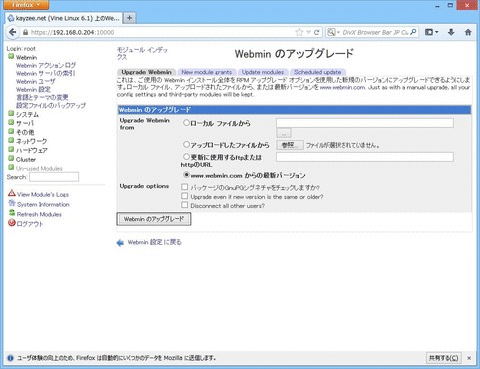Select the ローカル ファイルから radio button

click(187, 123)
